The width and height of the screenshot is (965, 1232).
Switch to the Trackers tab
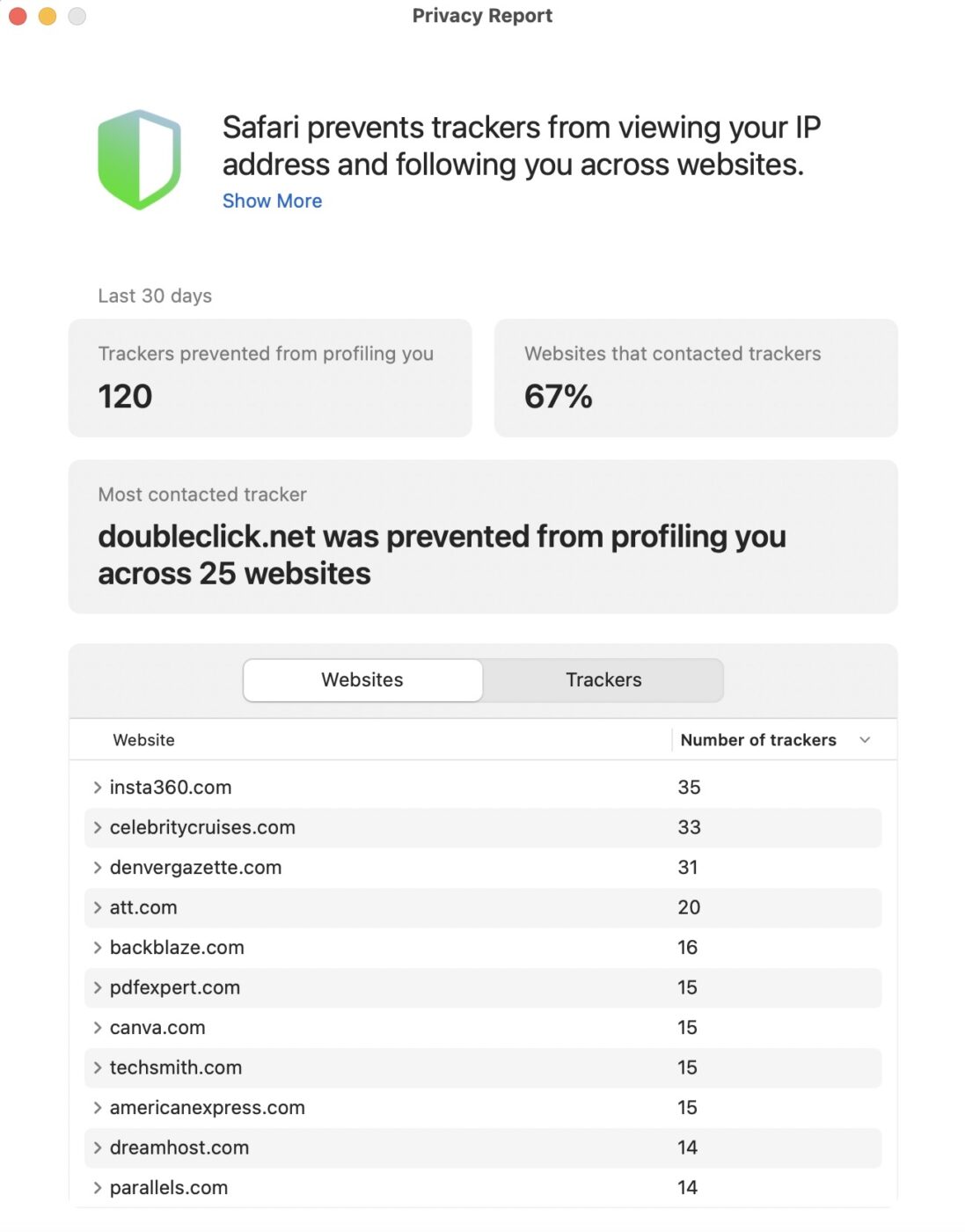tap(603, 680)
